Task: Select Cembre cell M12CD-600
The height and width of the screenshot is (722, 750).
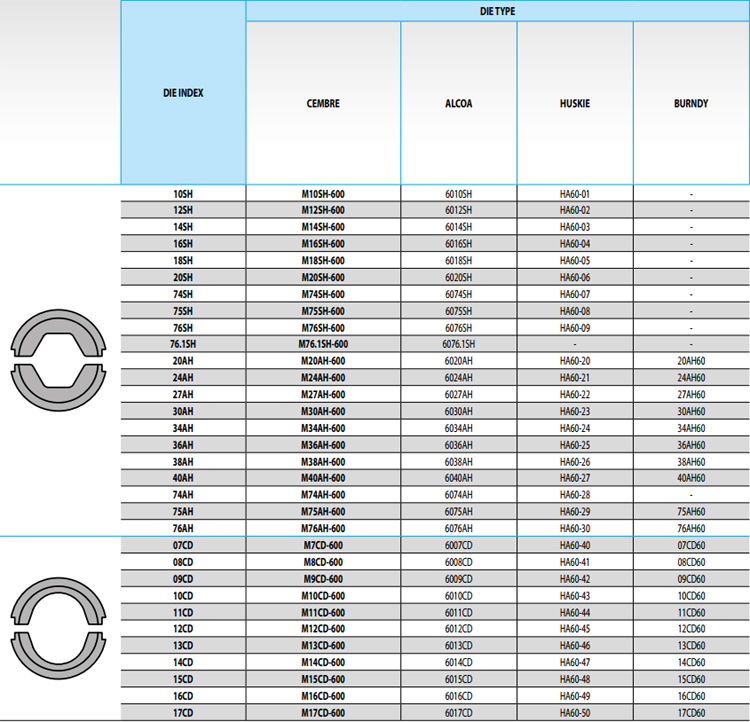Action: pos(323,628)
